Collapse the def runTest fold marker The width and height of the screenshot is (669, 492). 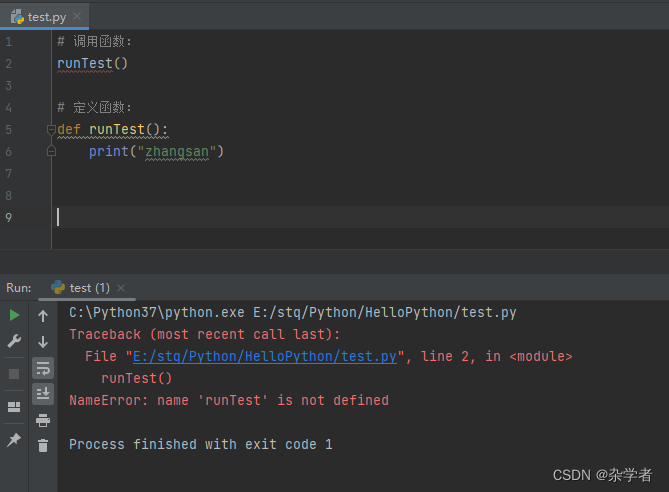[51, 129]
